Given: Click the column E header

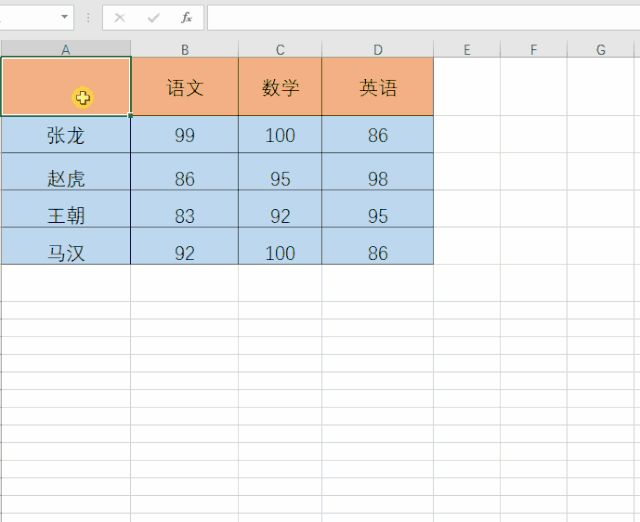Looking at the screenshot, I should click(467, 49).
